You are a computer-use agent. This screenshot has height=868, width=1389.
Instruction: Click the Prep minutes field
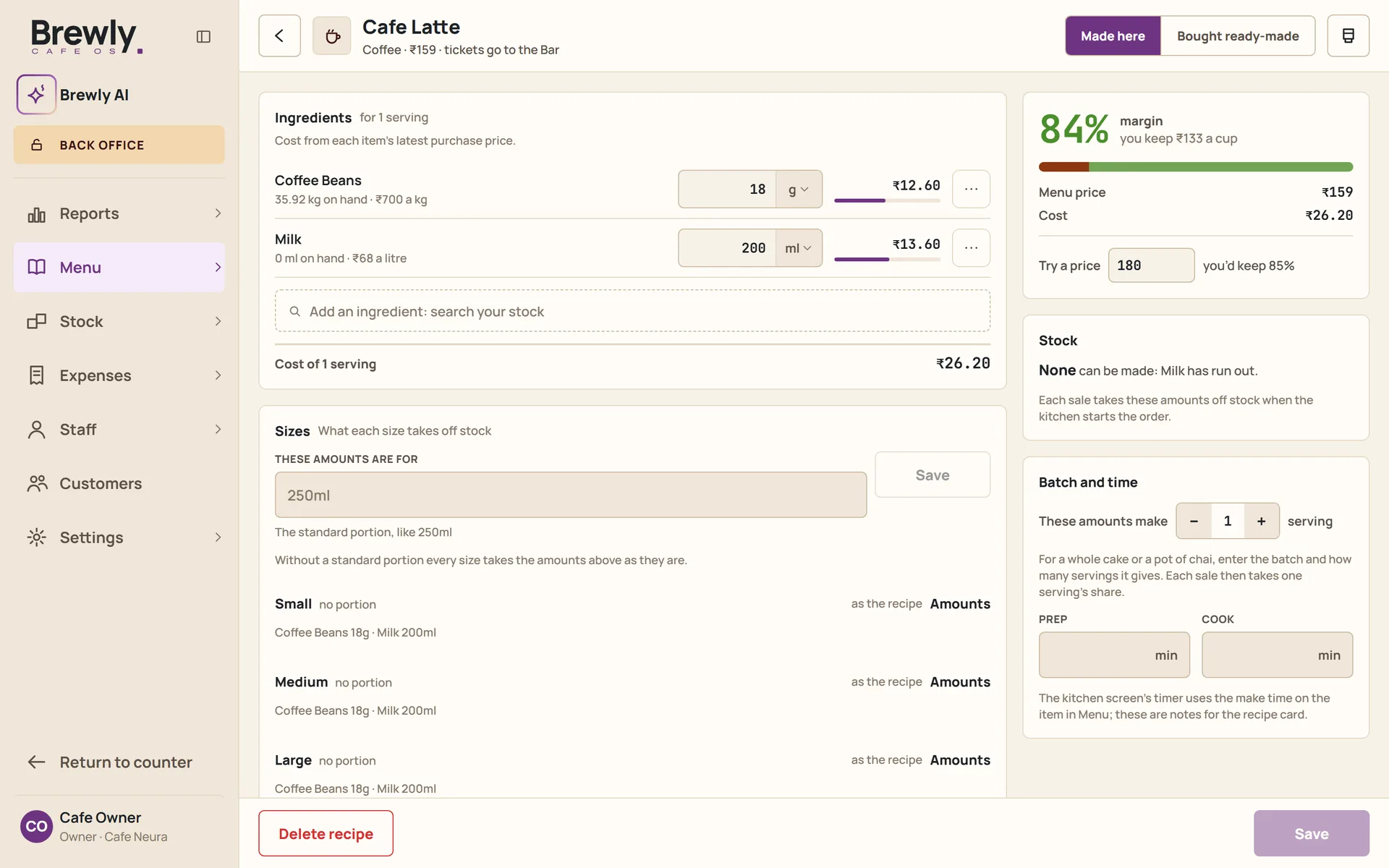(1114, 655)
